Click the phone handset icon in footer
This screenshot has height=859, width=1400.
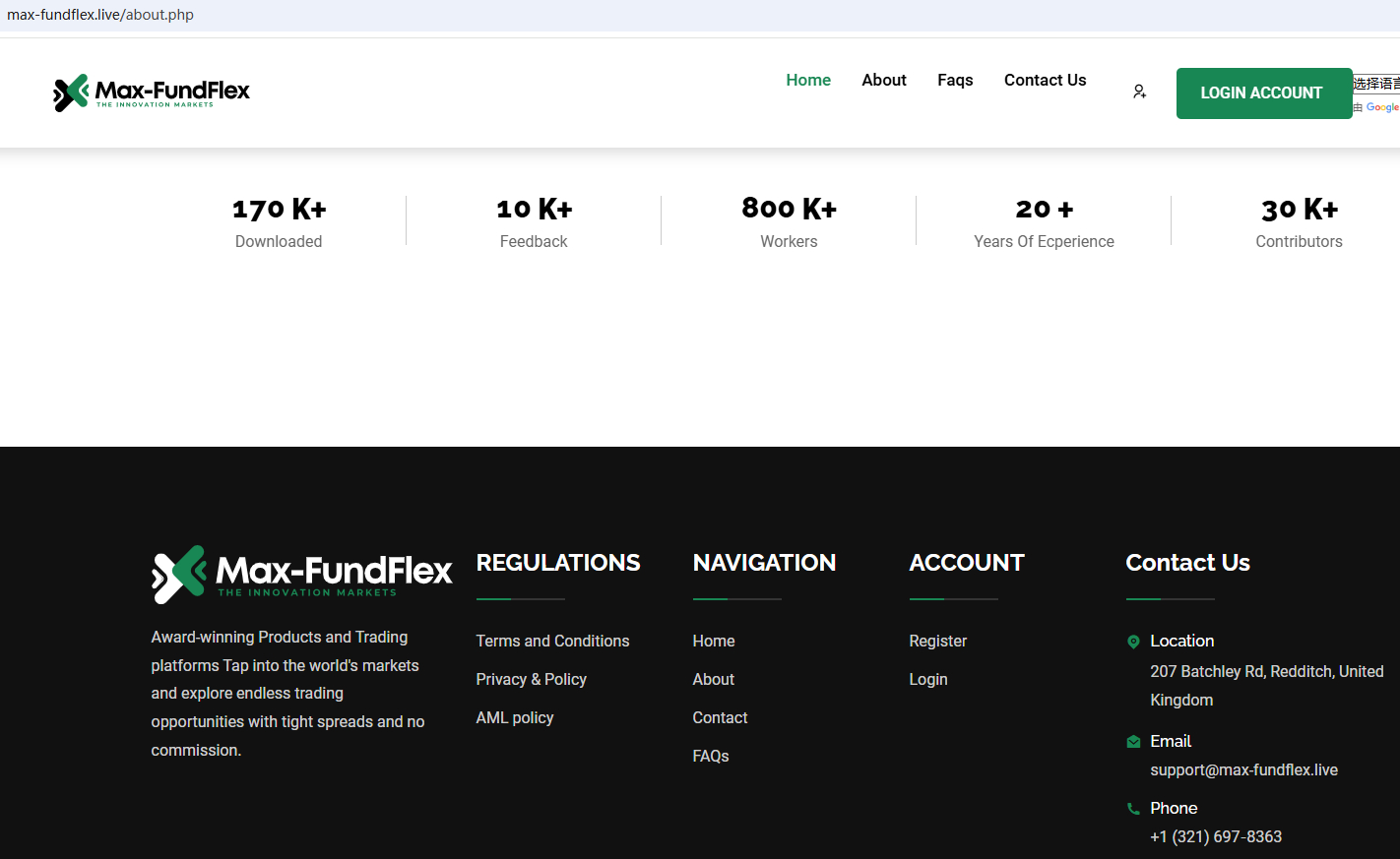coord(1133,809)
